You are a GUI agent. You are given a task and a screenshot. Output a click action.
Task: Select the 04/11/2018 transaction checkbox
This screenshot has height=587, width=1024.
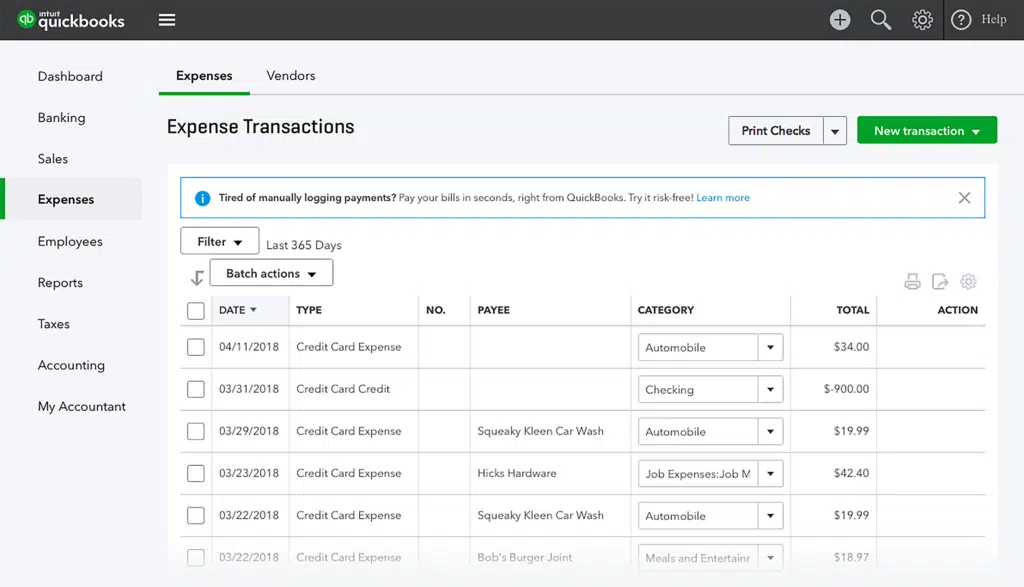tap(196, 347)
